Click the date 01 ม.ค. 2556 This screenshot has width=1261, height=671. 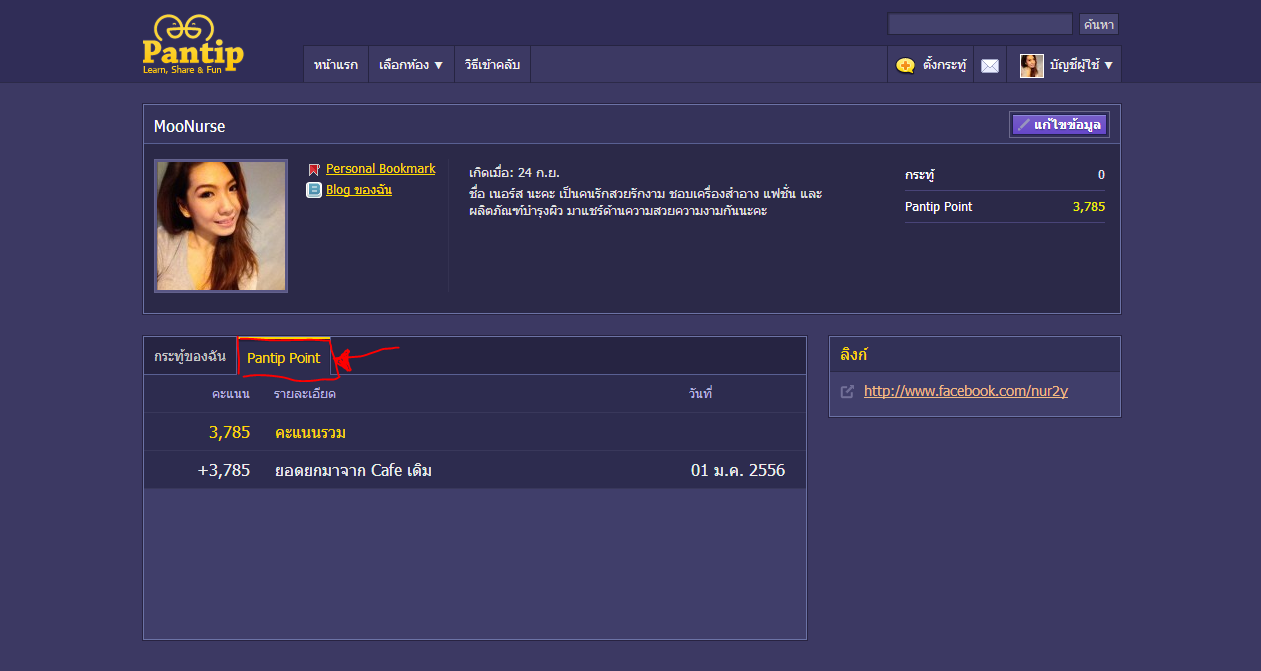coord(738,470)
